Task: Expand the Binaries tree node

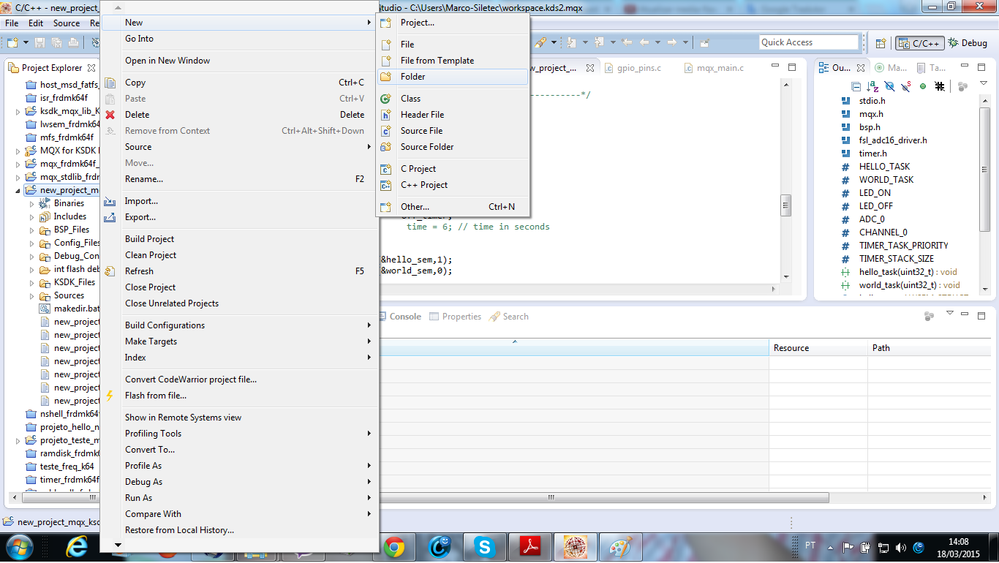Action: [x=32, y=204]
